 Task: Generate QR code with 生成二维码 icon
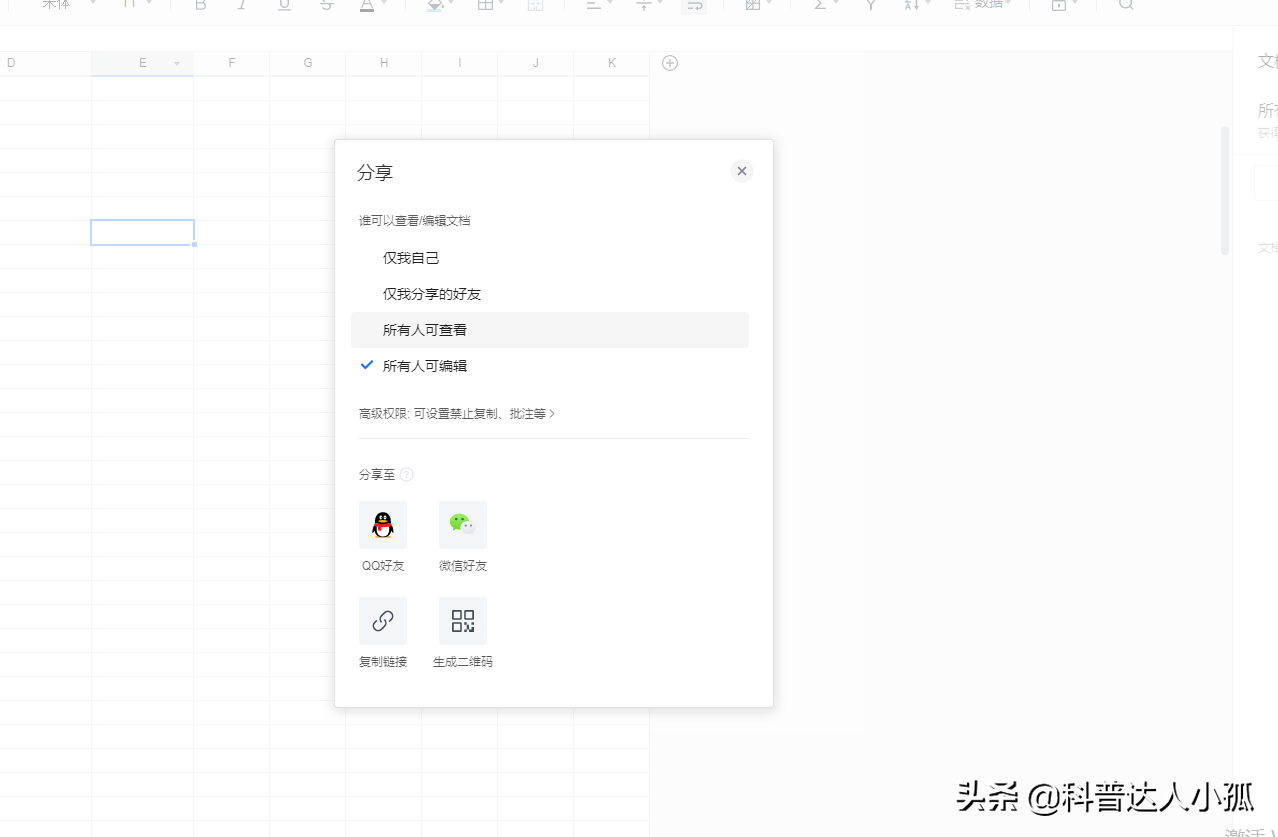pos(462,621)
